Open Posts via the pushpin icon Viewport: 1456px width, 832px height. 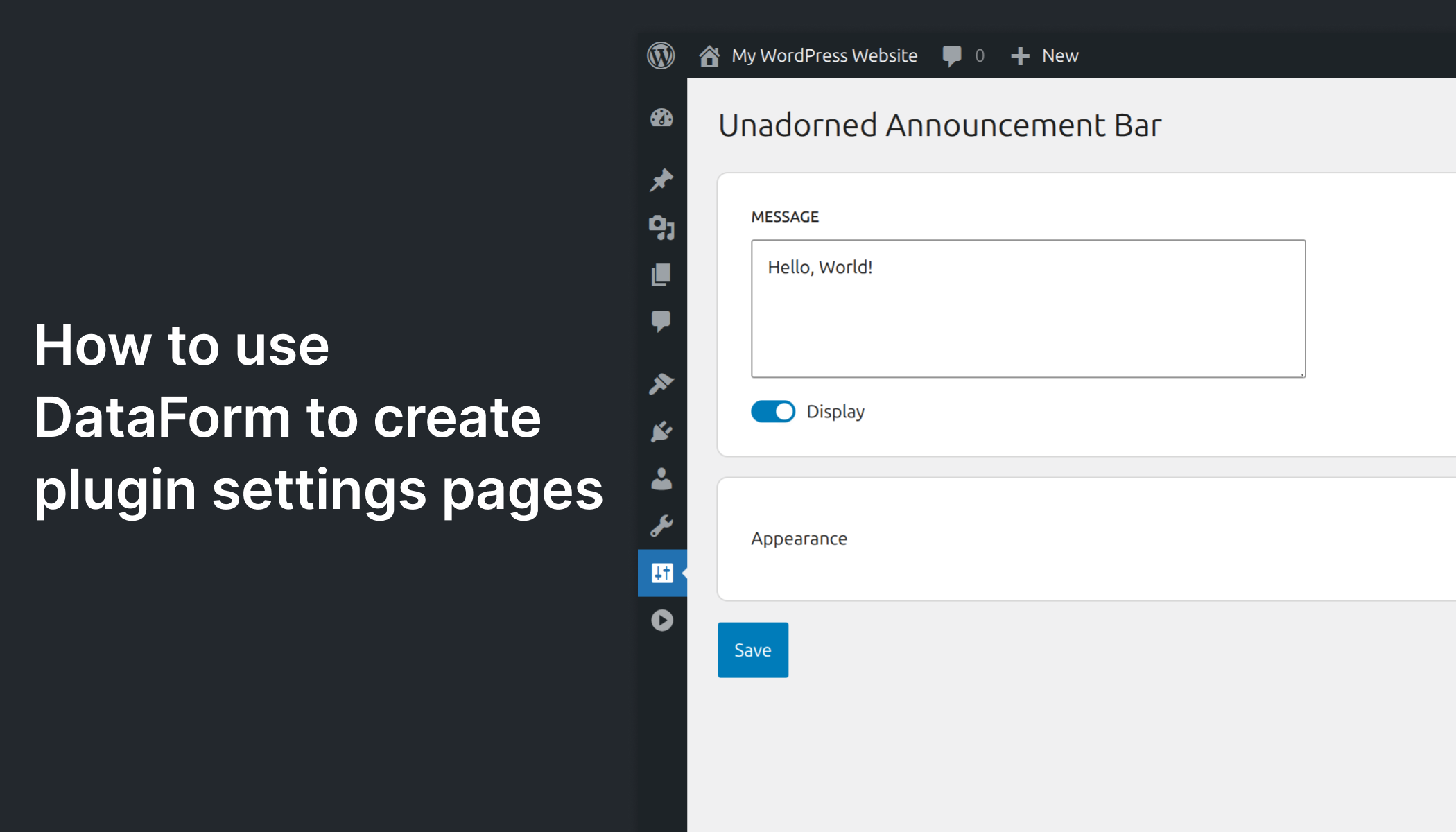[x=661, y=180]
